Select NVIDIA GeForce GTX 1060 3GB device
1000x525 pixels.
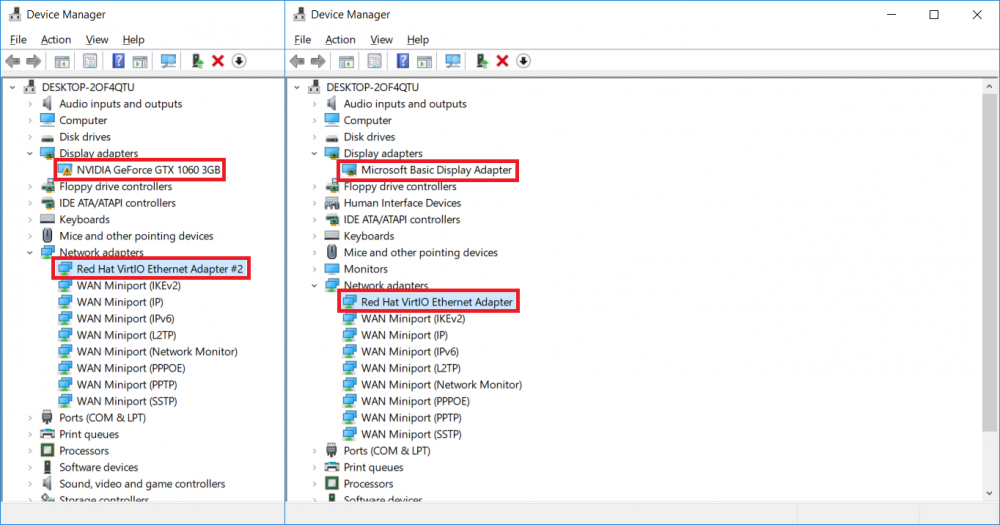pyautogui.click(x=149, y=170)
